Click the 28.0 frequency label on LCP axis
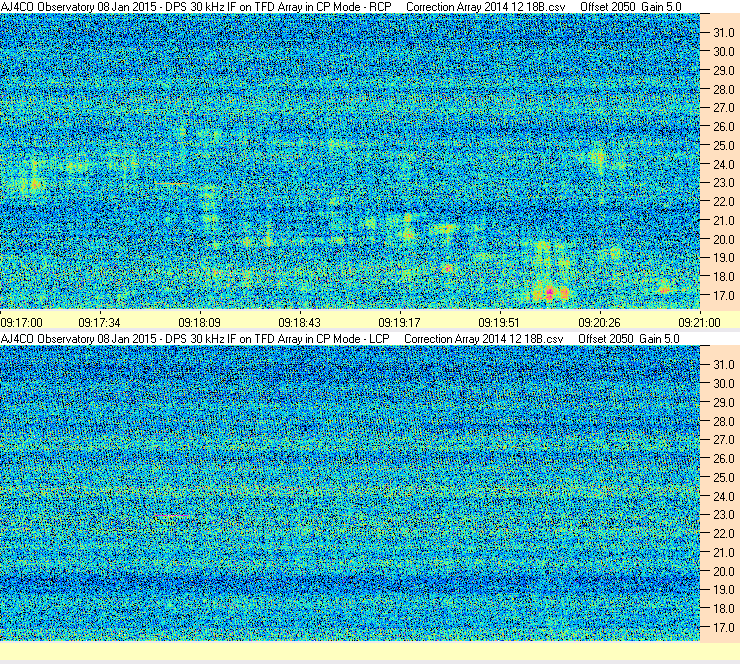 [724, 422]
